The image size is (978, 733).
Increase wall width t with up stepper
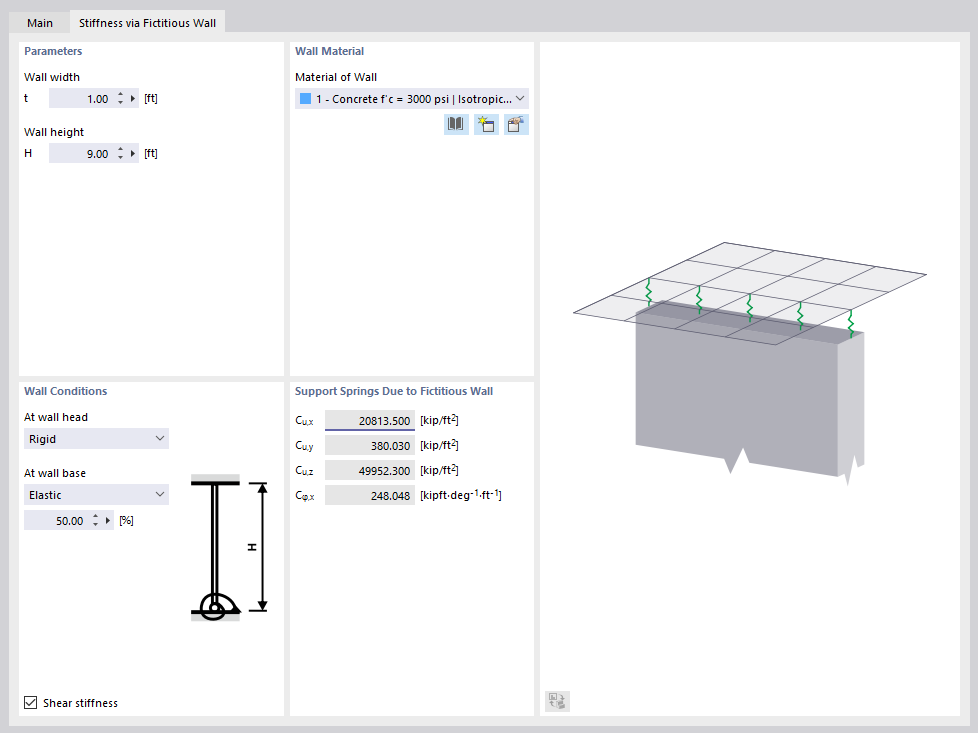point(121,94)
